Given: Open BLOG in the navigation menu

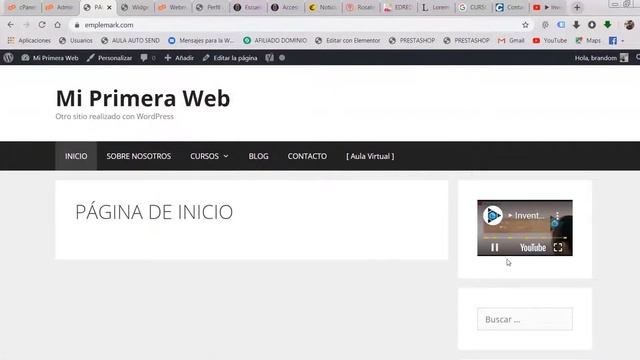Looking at the screenshot, I should [x=258, y=156].
